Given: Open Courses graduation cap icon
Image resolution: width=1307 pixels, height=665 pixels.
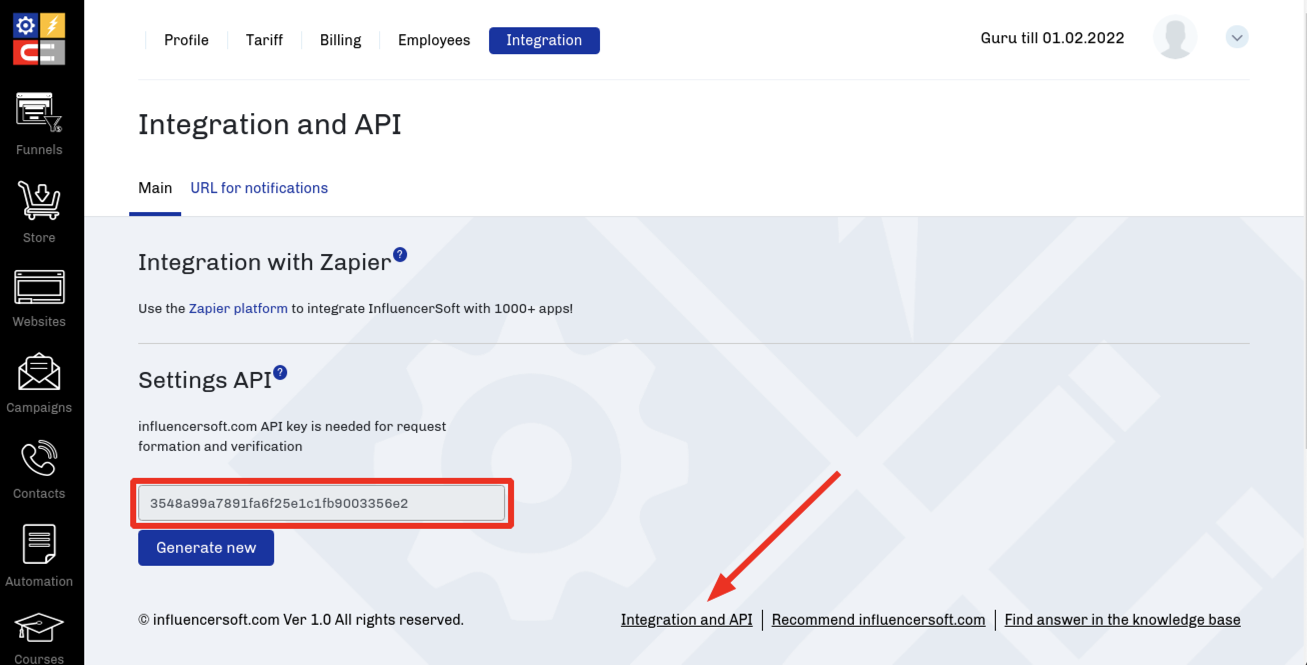Looking at the screenshot, I should coord(39,629).
